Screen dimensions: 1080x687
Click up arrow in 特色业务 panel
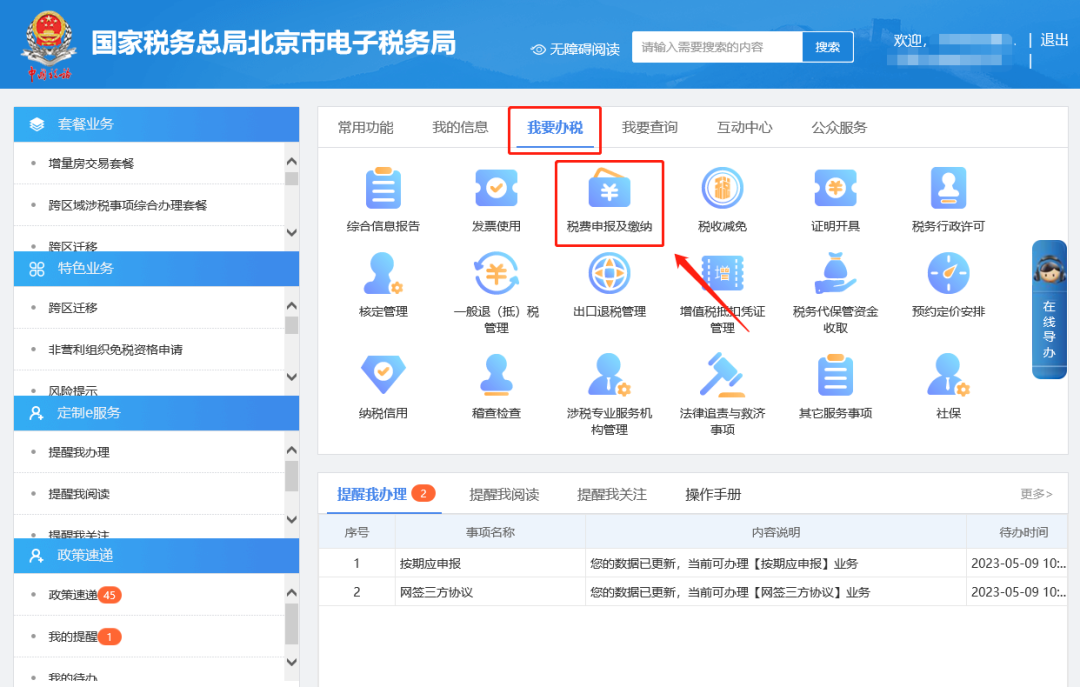pyautogui.click(x=291, y=305)
